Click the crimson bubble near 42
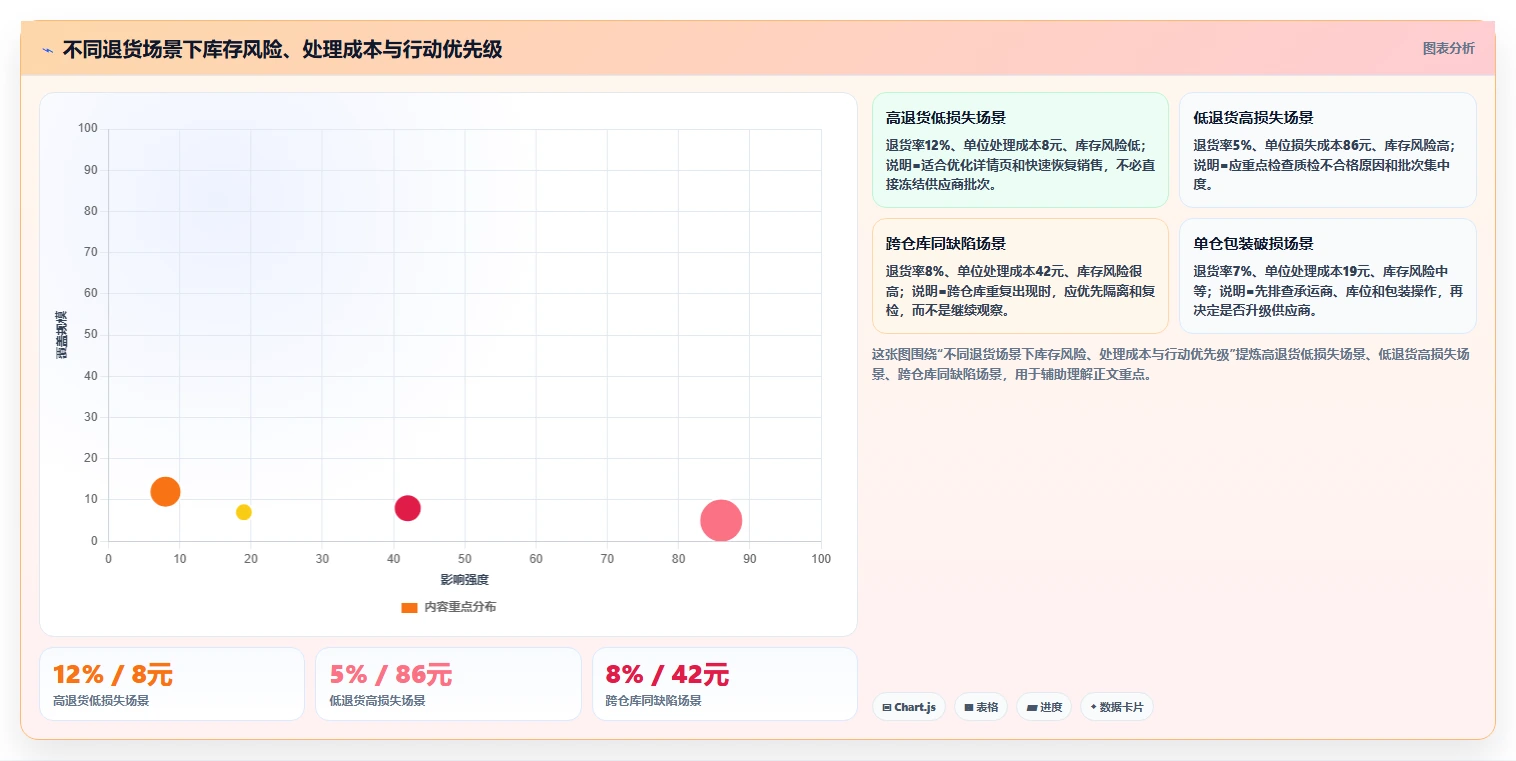1516x761 pixels. (407, 508)
